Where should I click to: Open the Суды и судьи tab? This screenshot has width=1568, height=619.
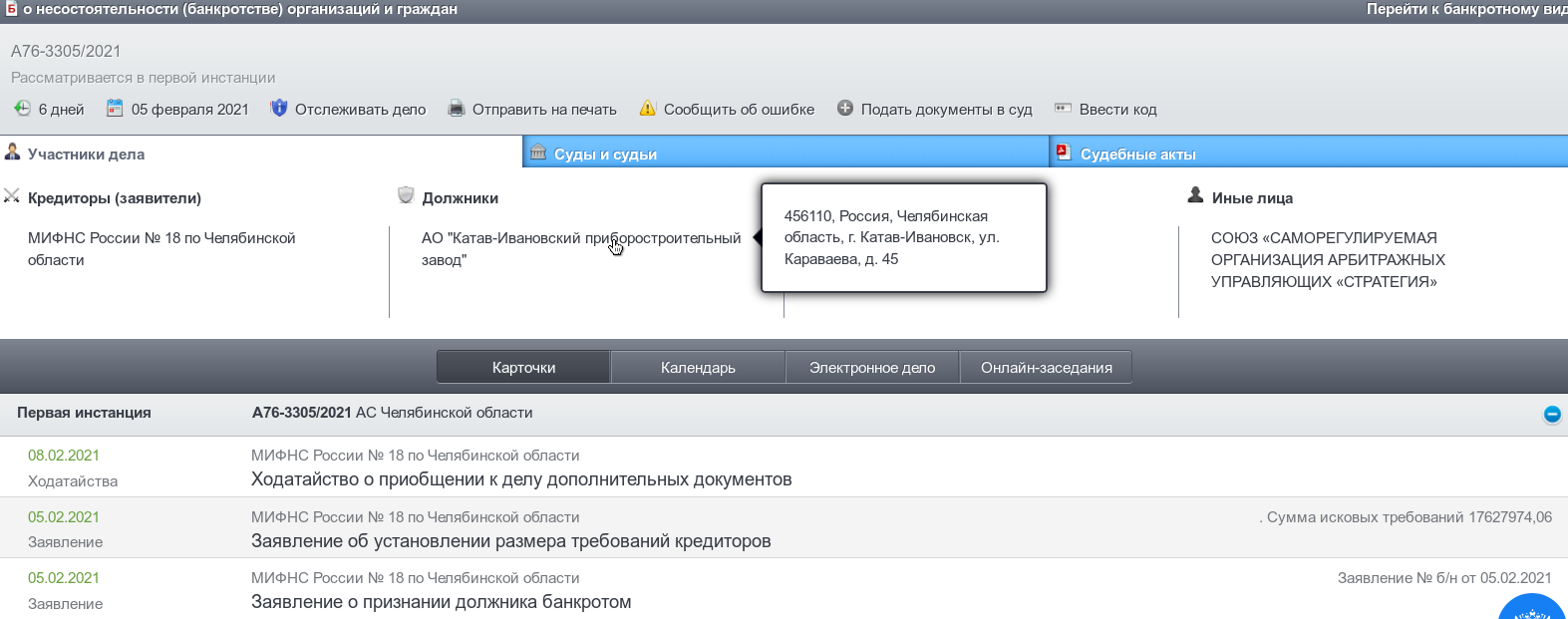point(605,154)
